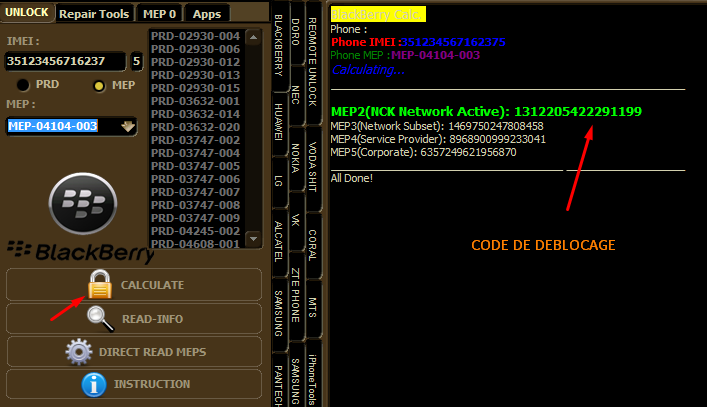Select PRD-02930-012 in the list
The height and width of the screenshot is (407, 707).
coord(195,62)
